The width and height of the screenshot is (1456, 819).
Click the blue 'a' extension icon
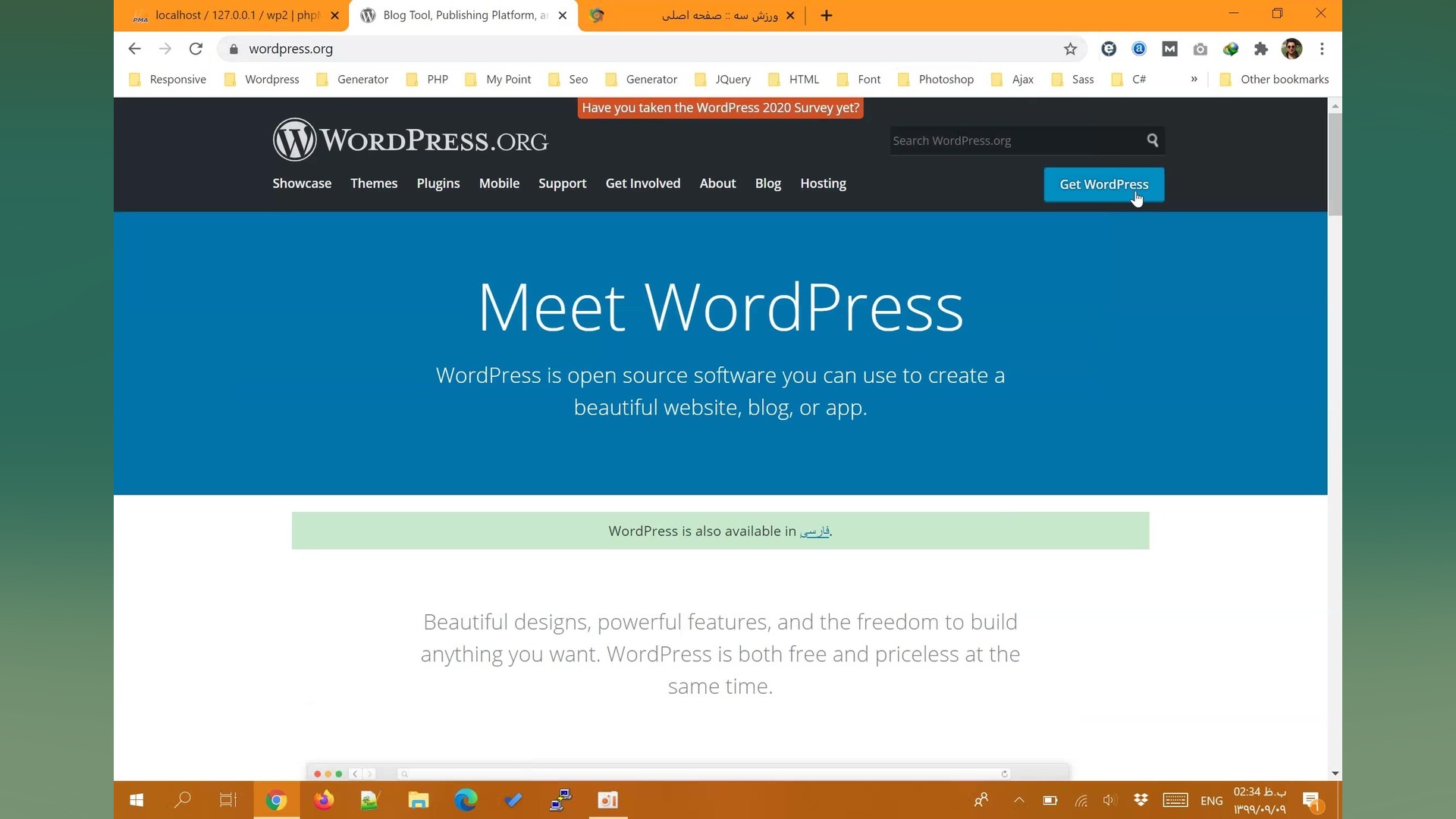pyautogui.click(x=1139, y=49)
